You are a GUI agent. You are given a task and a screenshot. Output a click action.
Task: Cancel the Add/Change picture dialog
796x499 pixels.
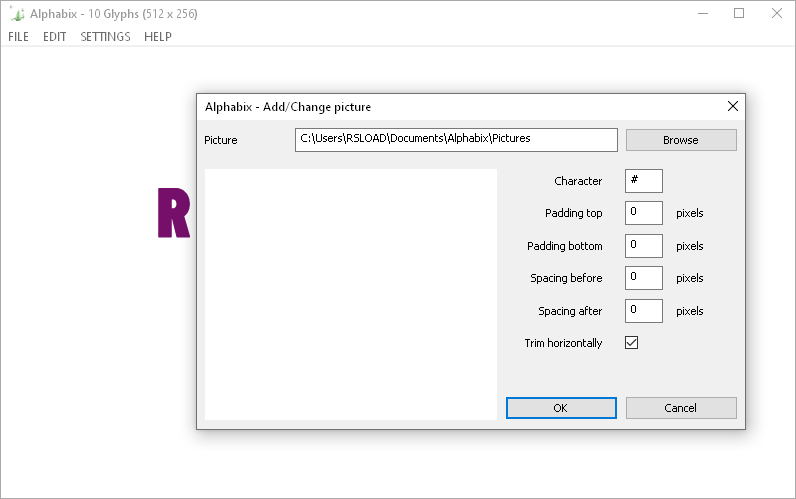point(681,408)
